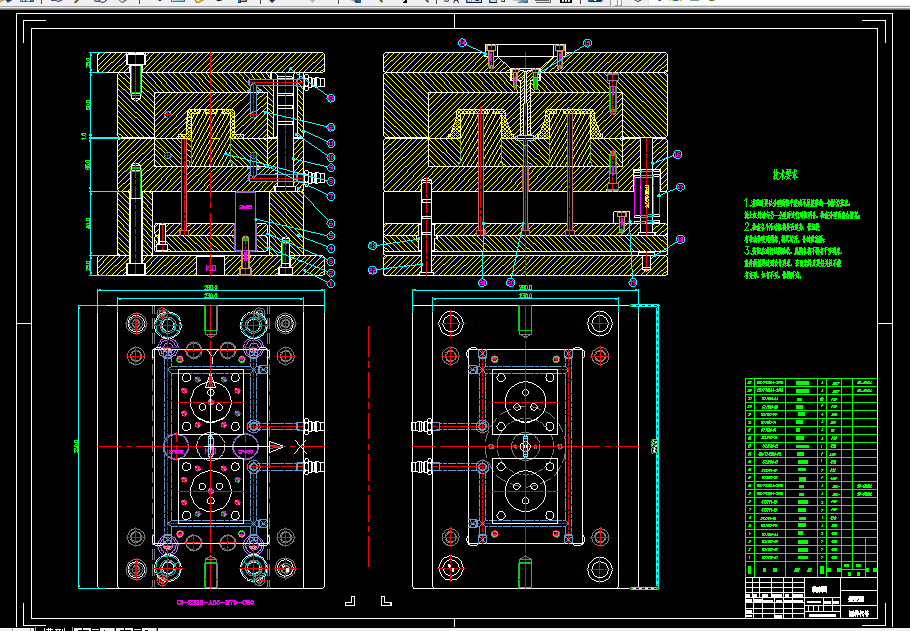Select the arrow marker on left plan centerline
Viewport: 910px width, 631px height.
click(x=275, y=446)
